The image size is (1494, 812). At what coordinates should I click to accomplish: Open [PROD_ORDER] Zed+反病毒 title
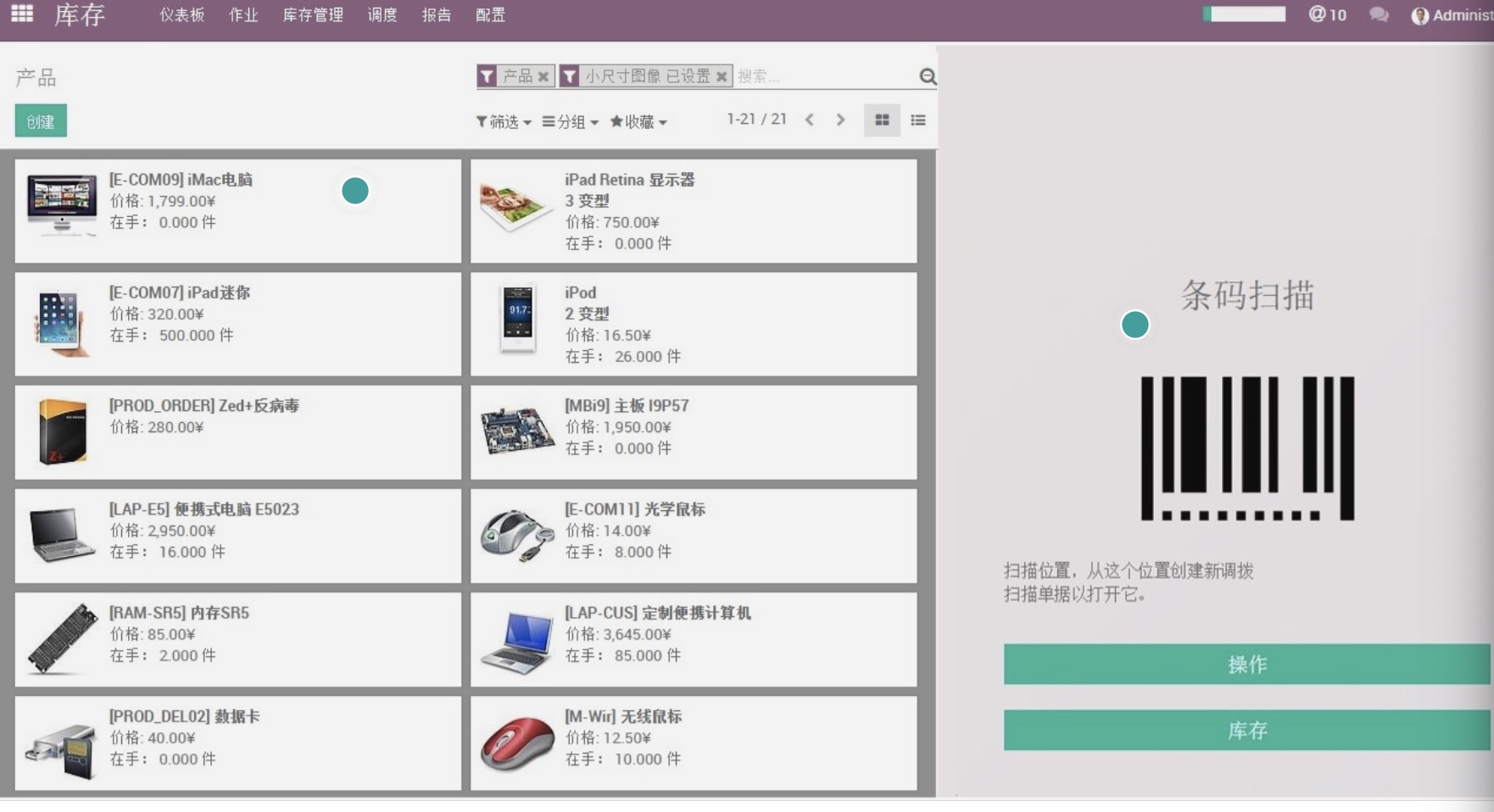pyautogui.click(x=204, y=405)
